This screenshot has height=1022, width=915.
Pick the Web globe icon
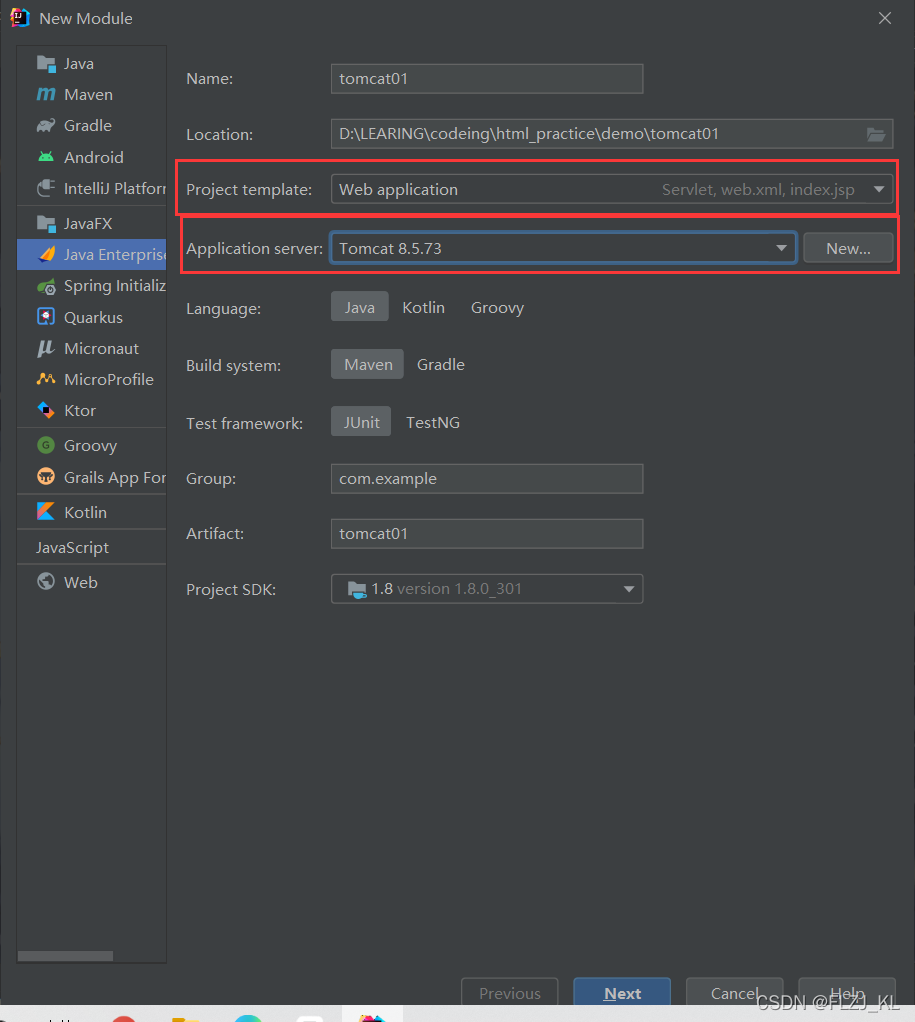(x=46, y=581)
